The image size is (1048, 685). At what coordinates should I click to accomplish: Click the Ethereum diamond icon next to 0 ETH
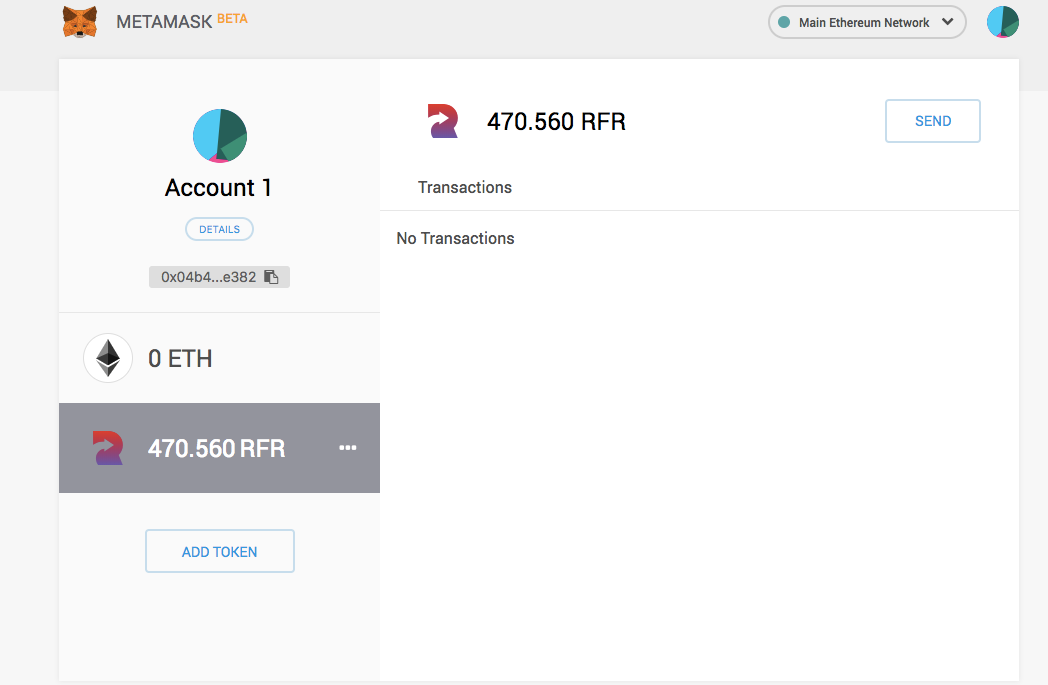pos(107,357)
